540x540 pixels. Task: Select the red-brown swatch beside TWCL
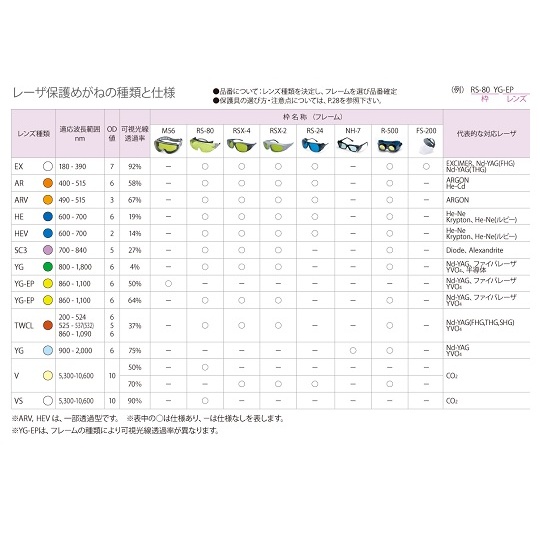pyautogui.click(x=48, y=325)
